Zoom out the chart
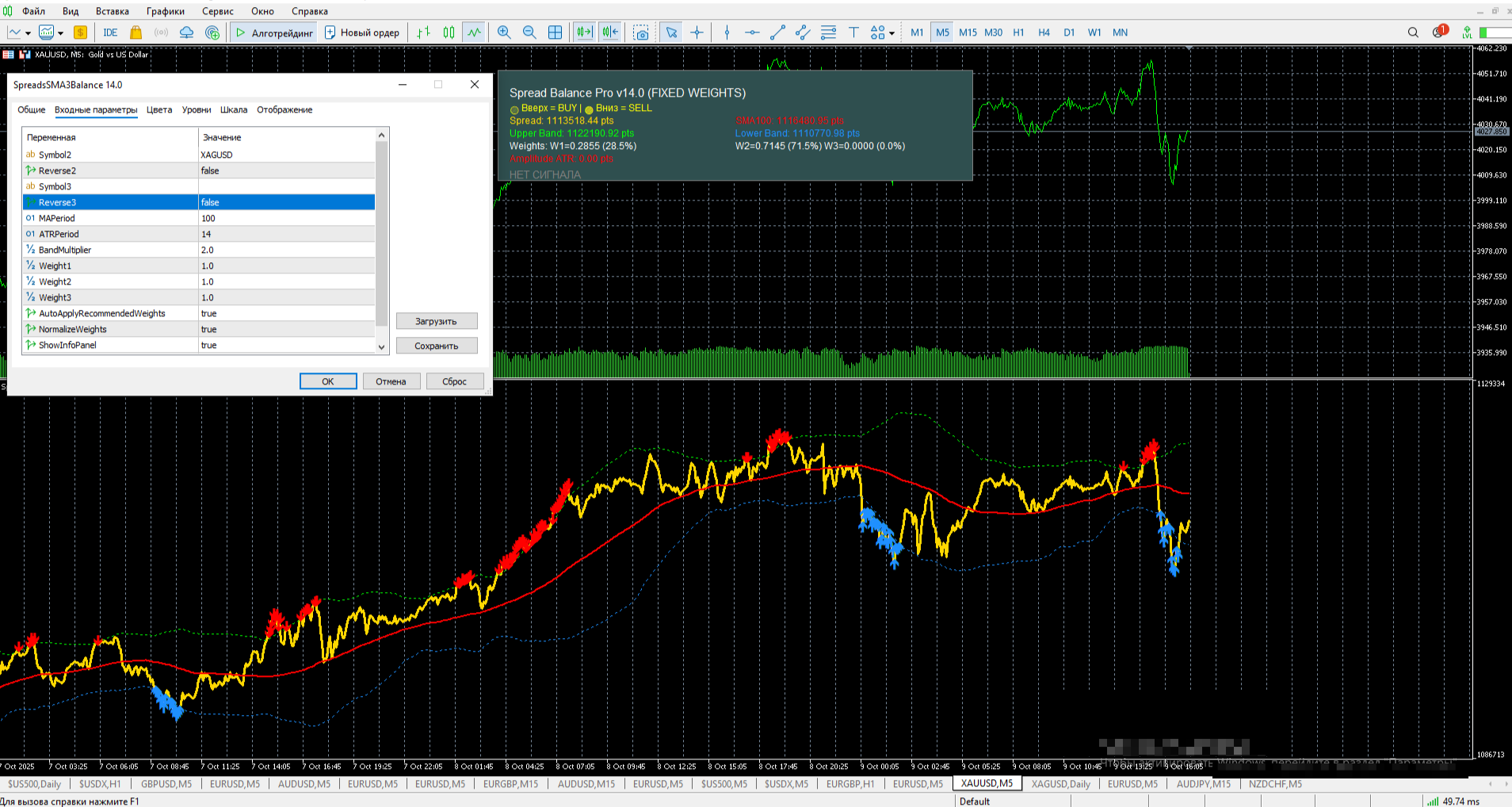 coord(529,33)
